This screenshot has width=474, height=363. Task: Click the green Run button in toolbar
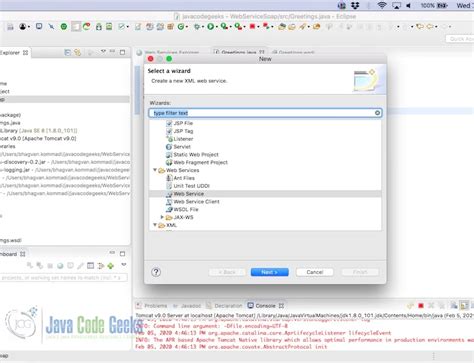(x=210, y=27)
